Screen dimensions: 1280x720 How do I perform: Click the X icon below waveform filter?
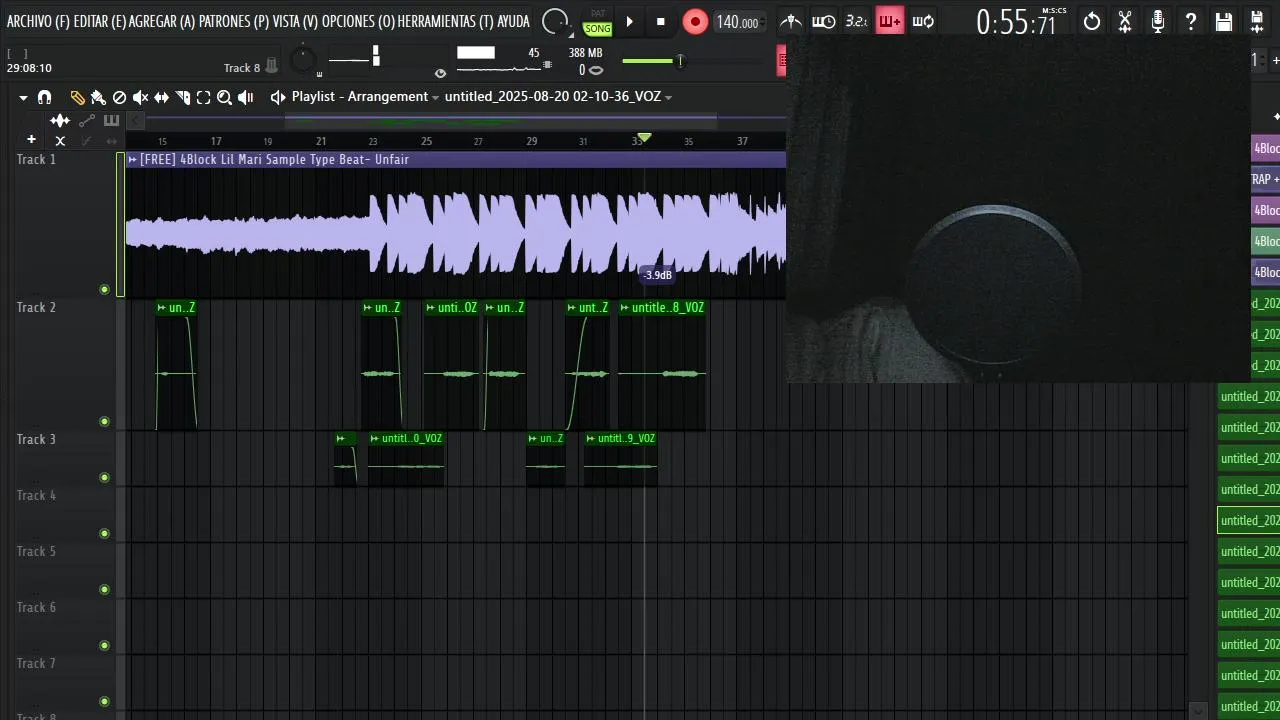click(x=60, y=141)
